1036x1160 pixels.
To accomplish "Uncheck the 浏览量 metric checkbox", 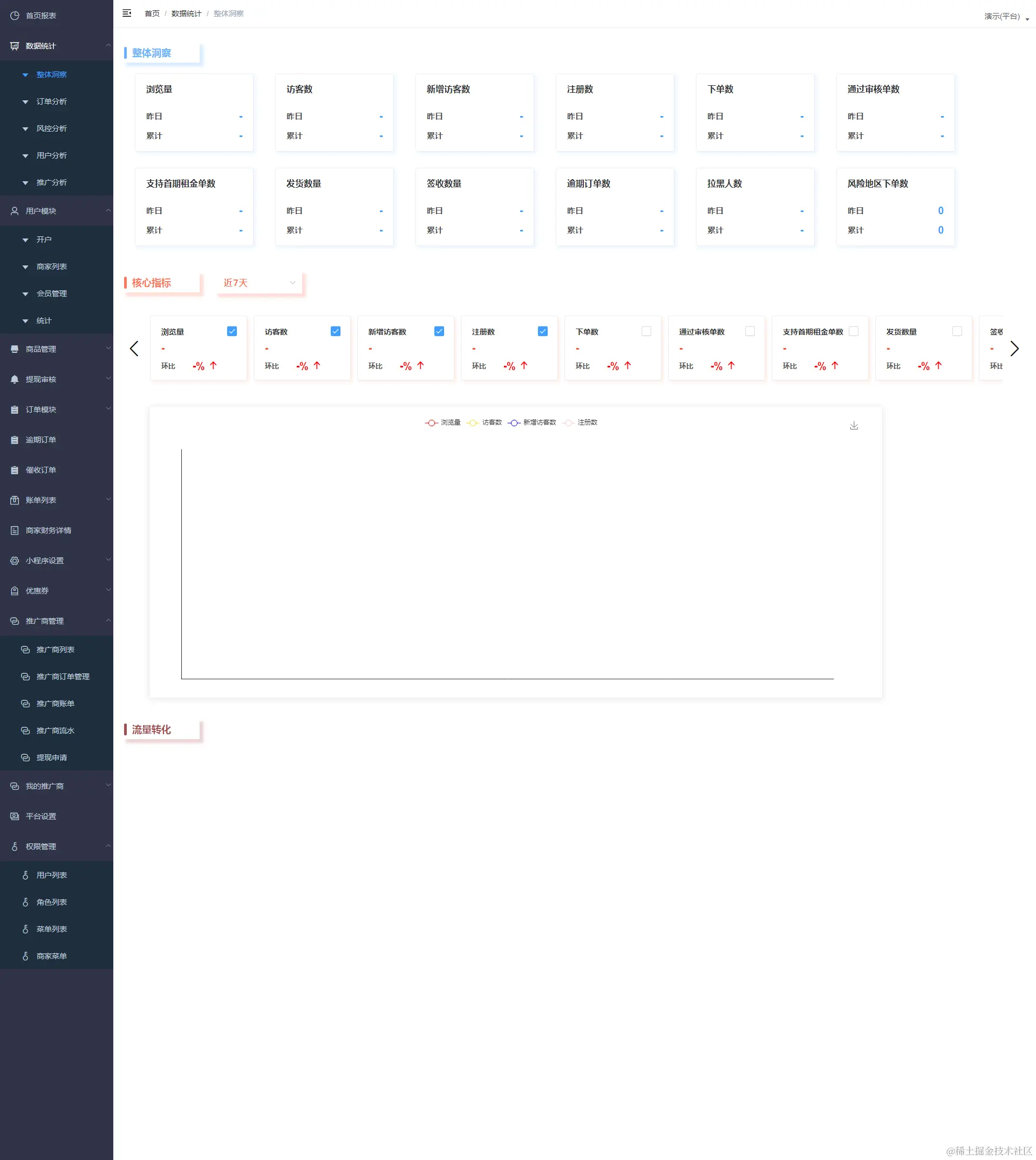I will click(x=231, y=331).
